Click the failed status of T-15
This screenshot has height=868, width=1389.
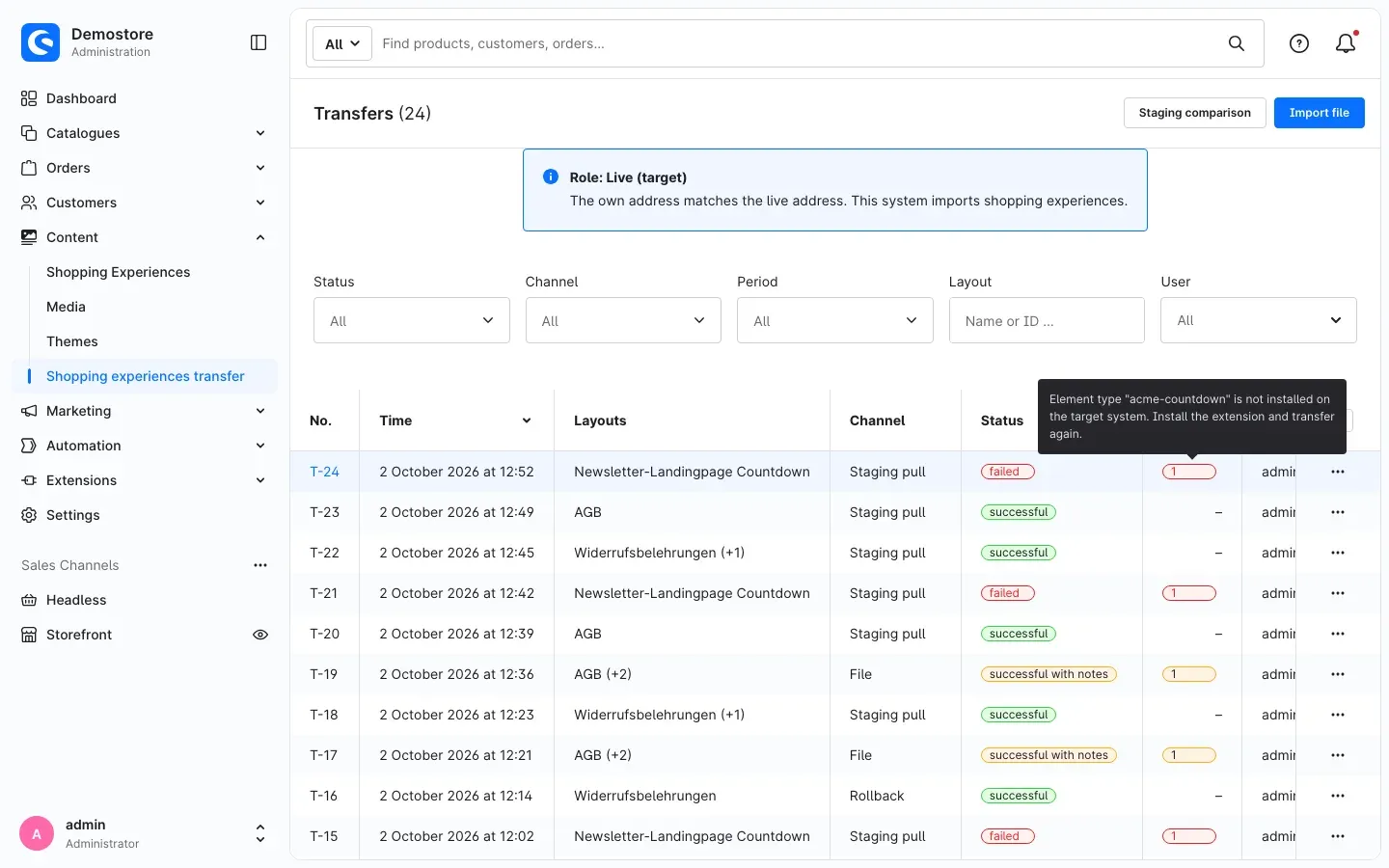pyautogui.click(x=1007, y=836)
